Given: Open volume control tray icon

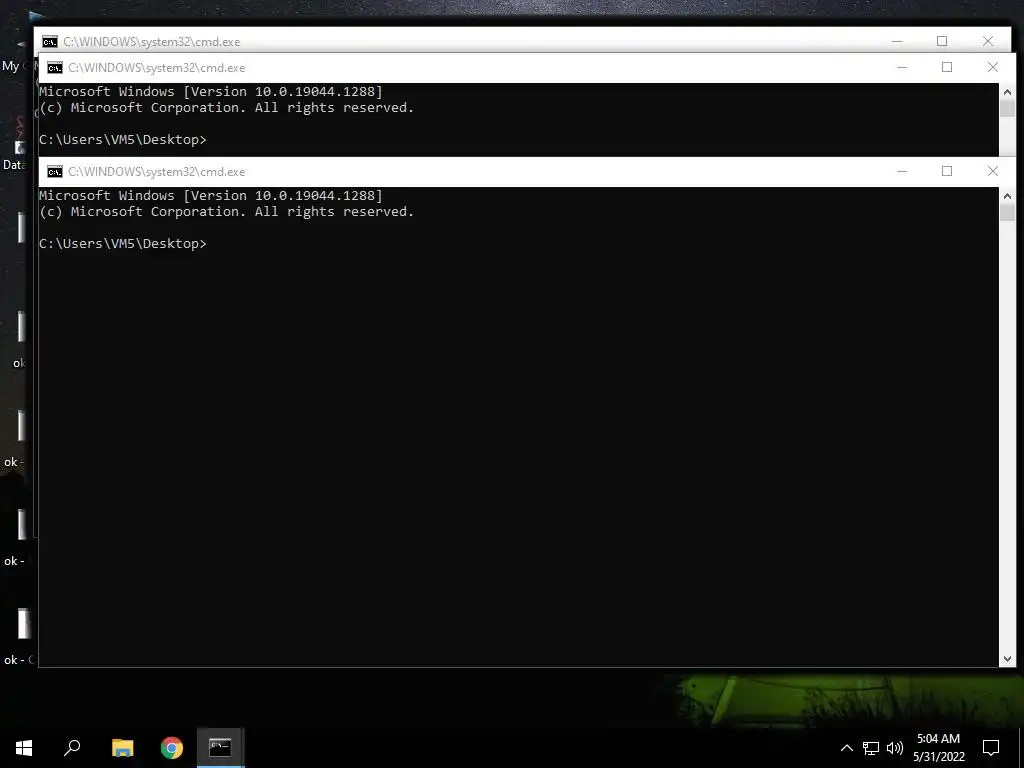Looking at the screenshot, I should (x=895, y=748).
